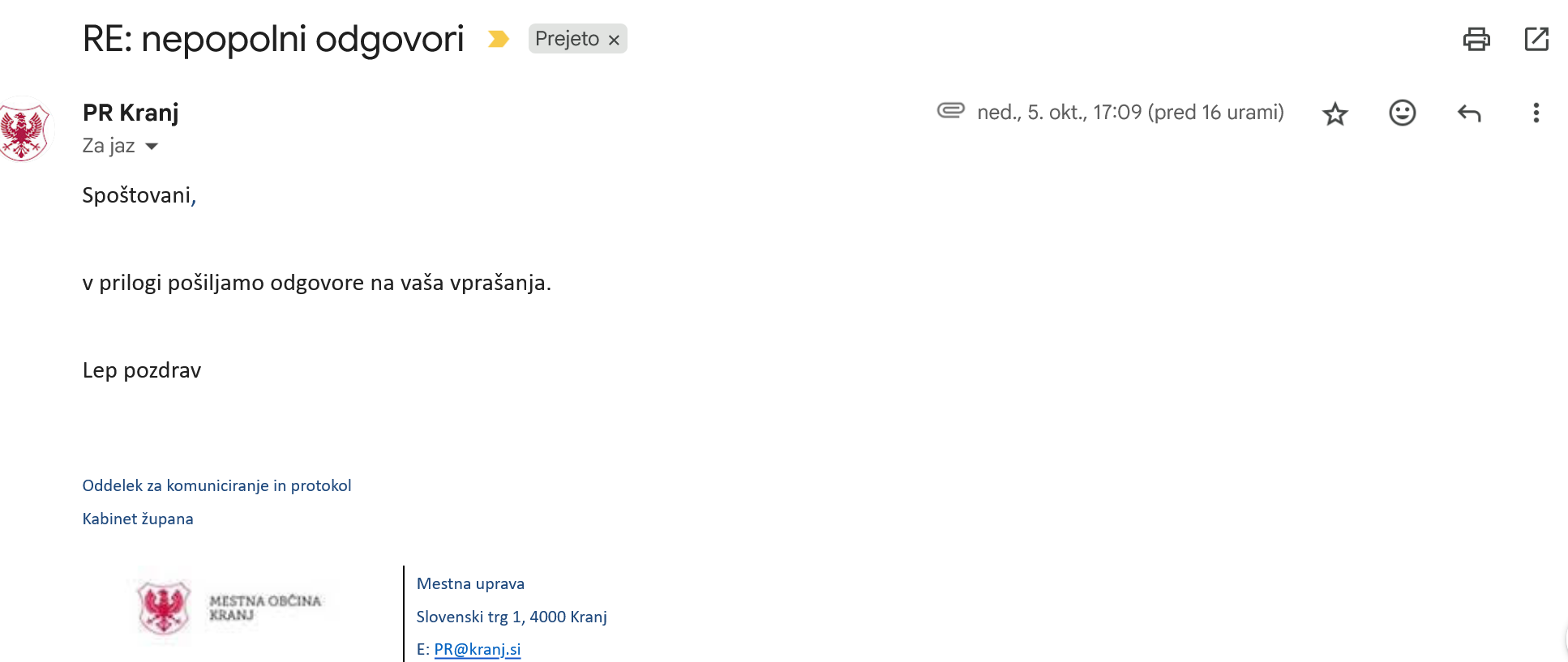Screen dimensions: 1568x662
Task: Click the Prejeto inbox label
Action: click(567, 39)
